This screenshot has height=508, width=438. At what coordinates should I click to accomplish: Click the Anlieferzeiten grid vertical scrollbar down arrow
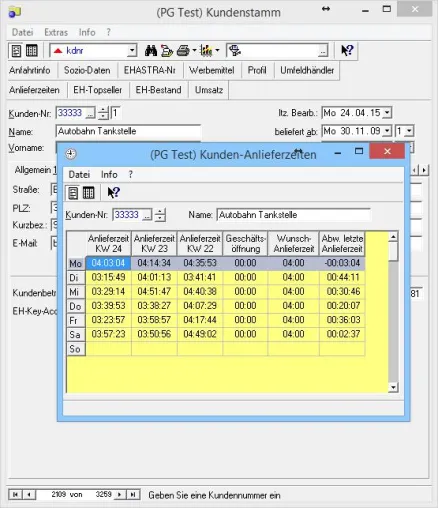[x=393, y=387]
